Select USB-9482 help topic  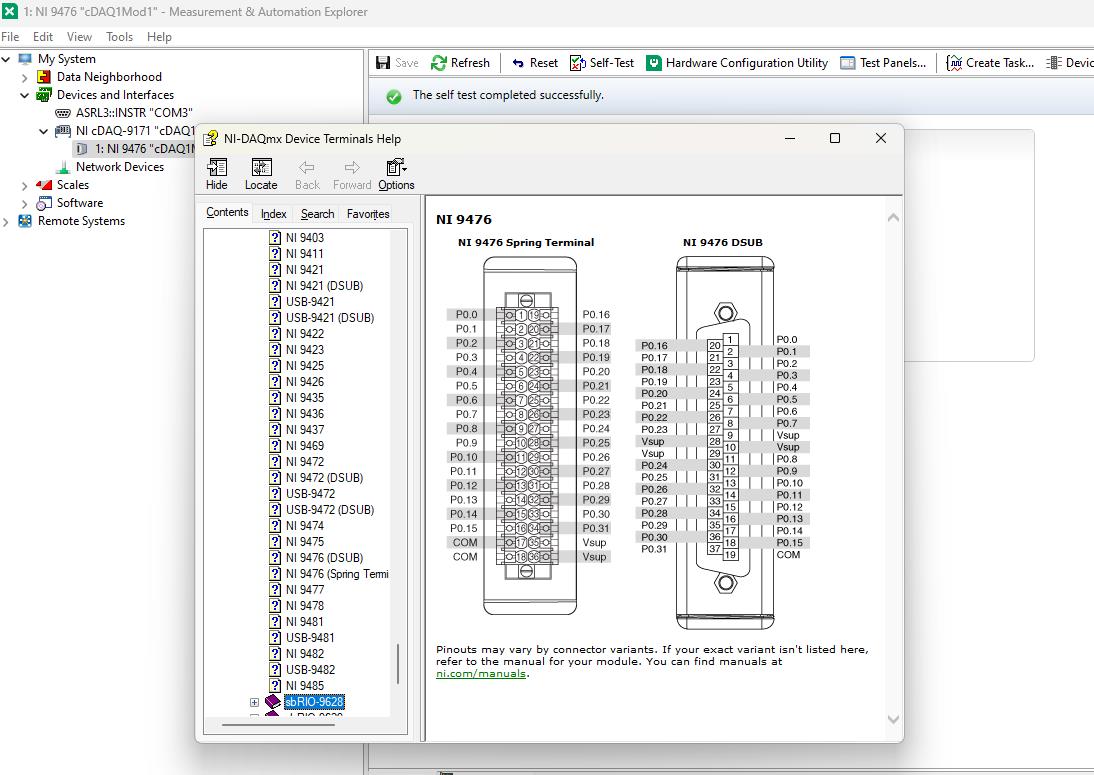click(310, 670)
